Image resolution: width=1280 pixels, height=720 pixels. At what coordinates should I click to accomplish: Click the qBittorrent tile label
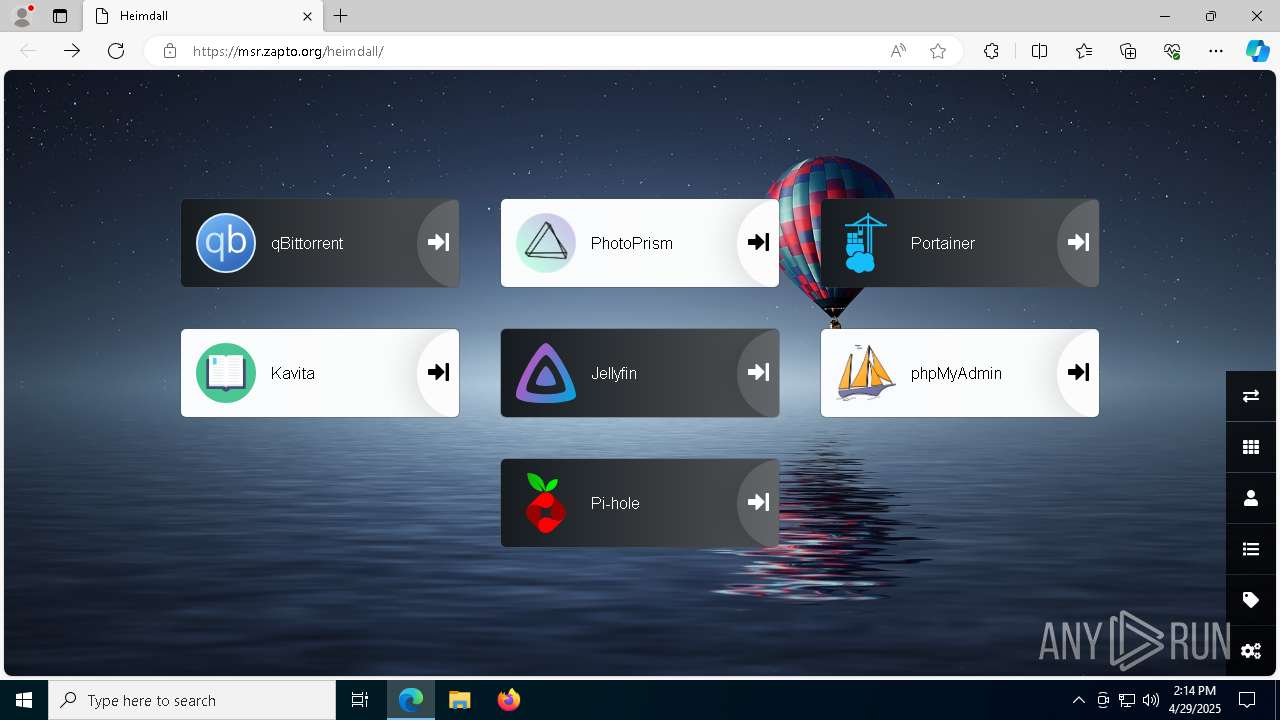pyautogui.click(x=307, y=243)
